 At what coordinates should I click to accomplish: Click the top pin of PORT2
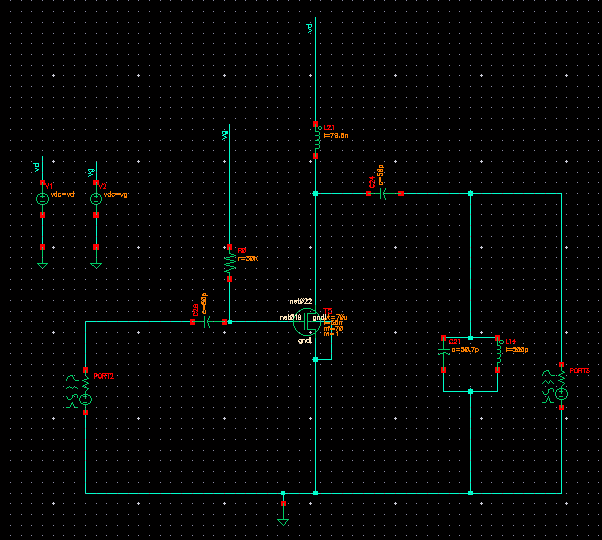click(86, 370)
